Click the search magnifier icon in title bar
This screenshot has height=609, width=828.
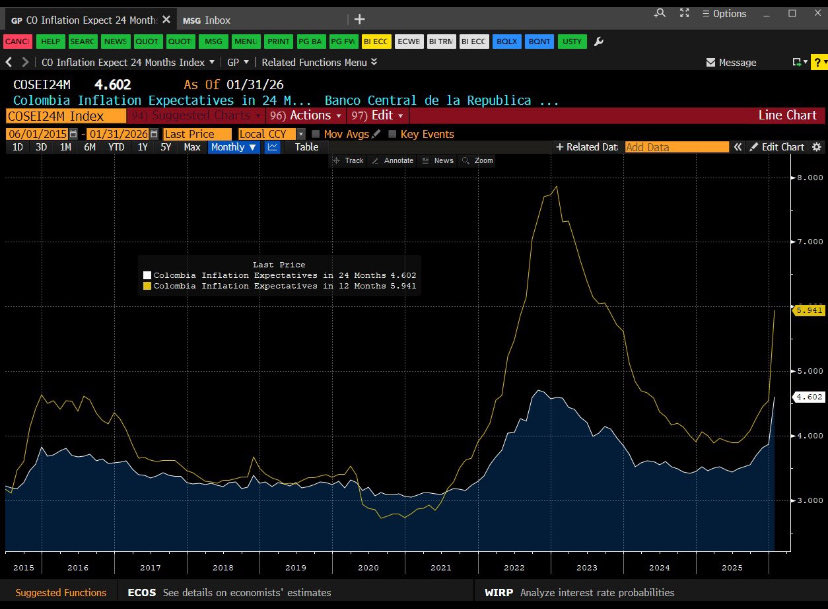click(x=660, y=13)
